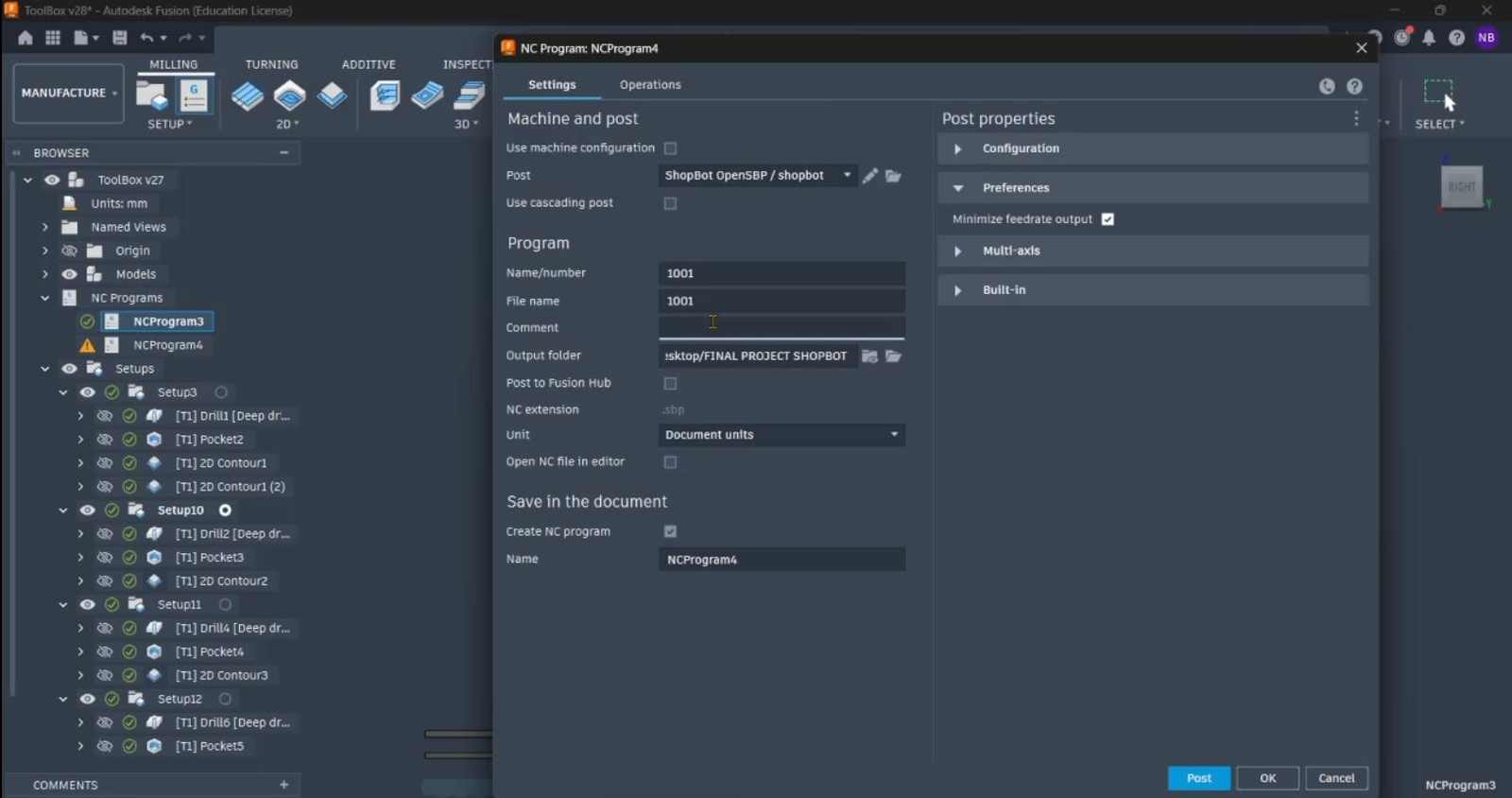The width and height of the screenshot is (1512, 798).
Task: Enable Use machine configuration checkbox
Action: click(x=670, y=148)
